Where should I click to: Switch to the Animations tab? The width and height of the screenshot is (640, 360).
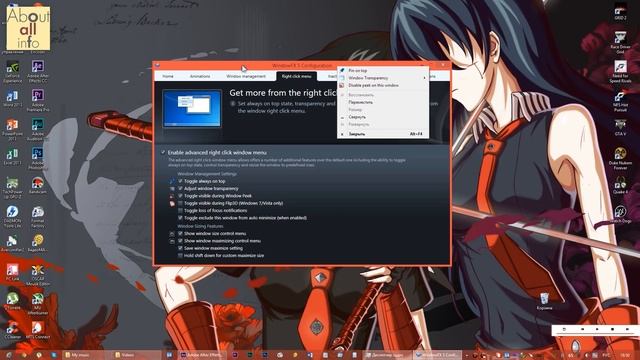[200, 76]
